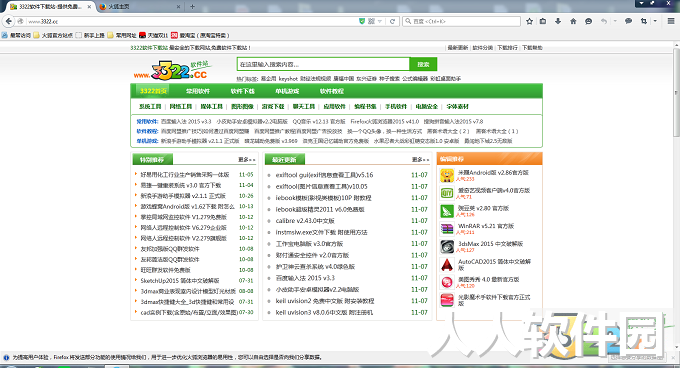The height and width of the screenshot is (368, 680).
Task: Open the 软件下载 navigation item
Action: (242, 91)
